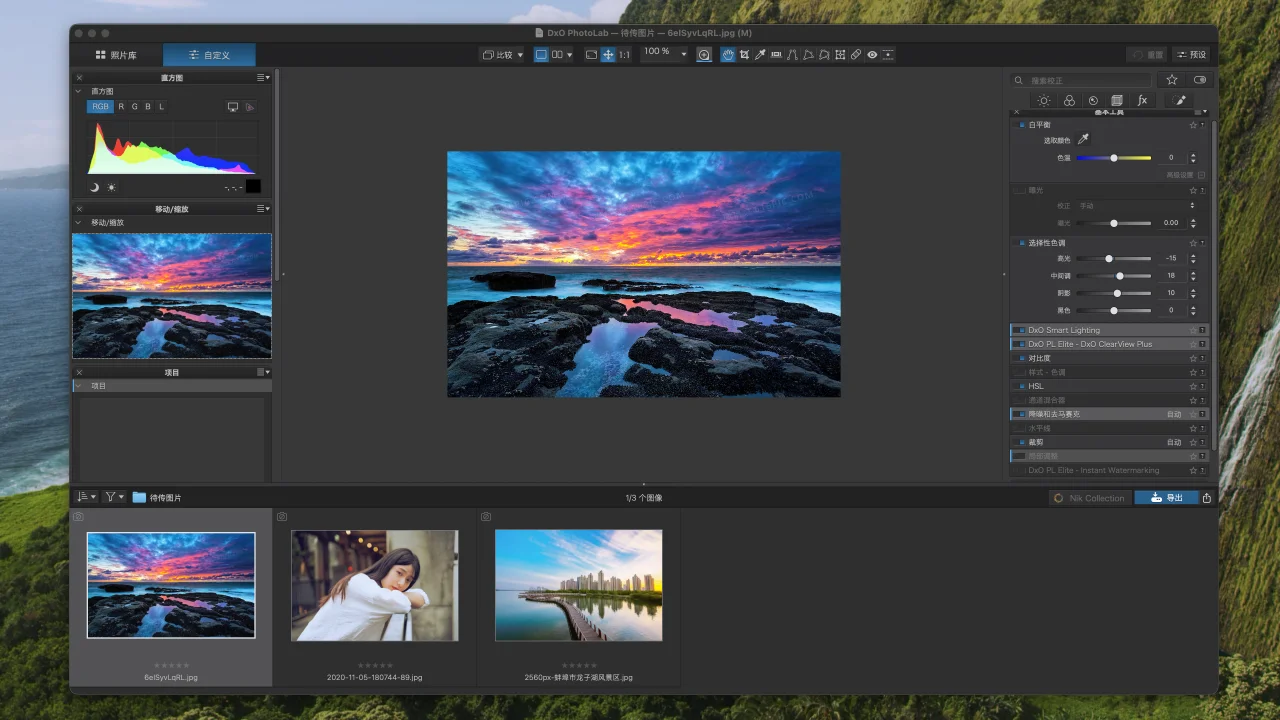The image size is (1280, 720).
Task: Open the fx effects palette filter
Action: (x=1142, y=101)
